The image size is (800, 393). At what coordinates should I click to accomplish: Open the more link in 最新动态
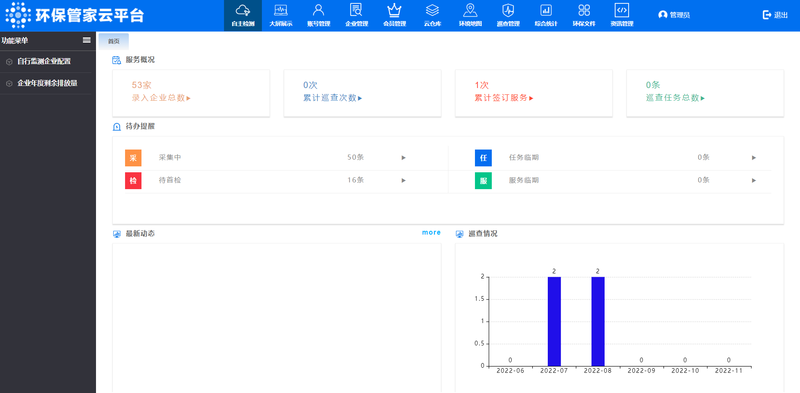click(431, 233)
